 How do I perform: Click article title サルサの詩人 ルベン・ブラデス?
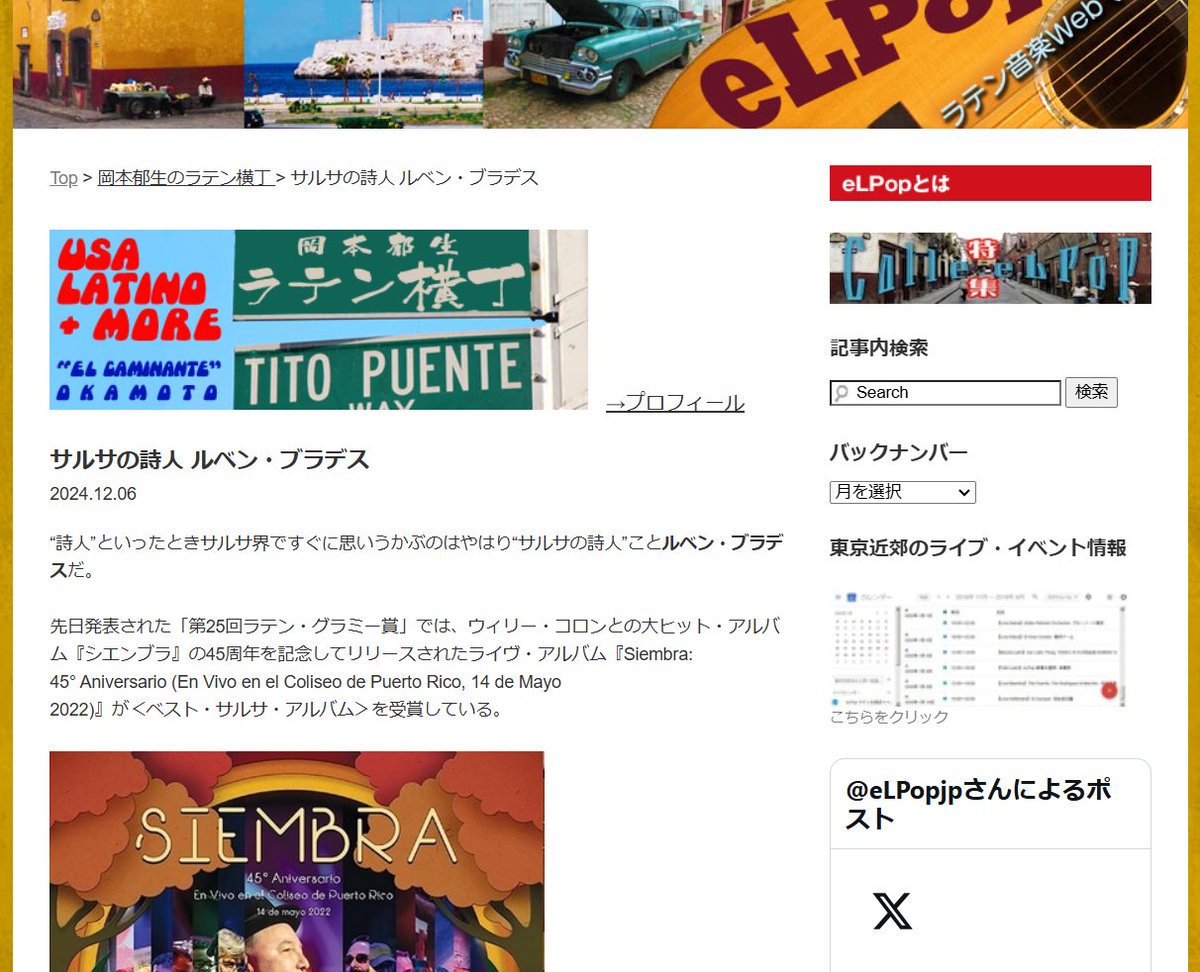coord(210,460)
